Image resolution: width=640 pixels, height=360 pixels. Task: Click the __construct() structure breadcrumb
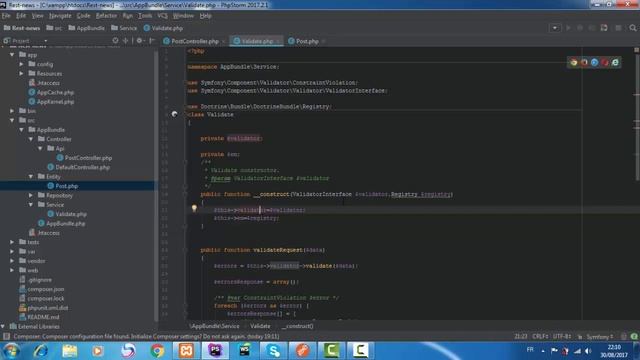pos(299,326)
